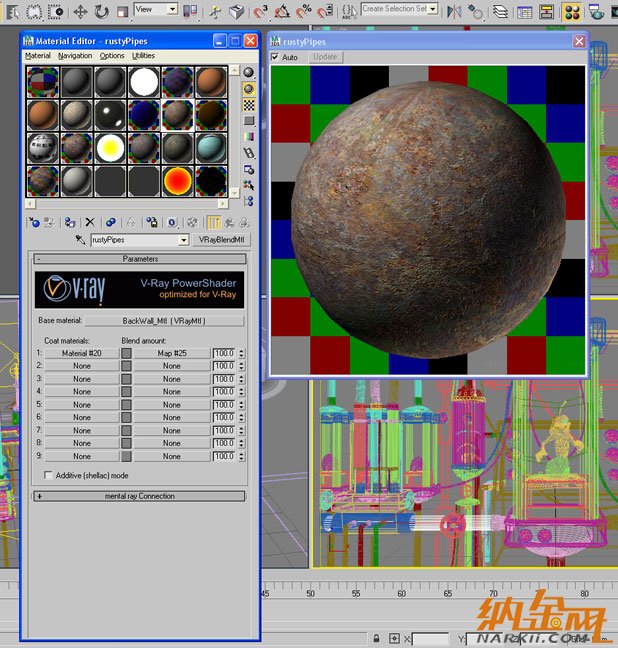
Task: Open the Schematic View icon
Action: pos(547,11)
